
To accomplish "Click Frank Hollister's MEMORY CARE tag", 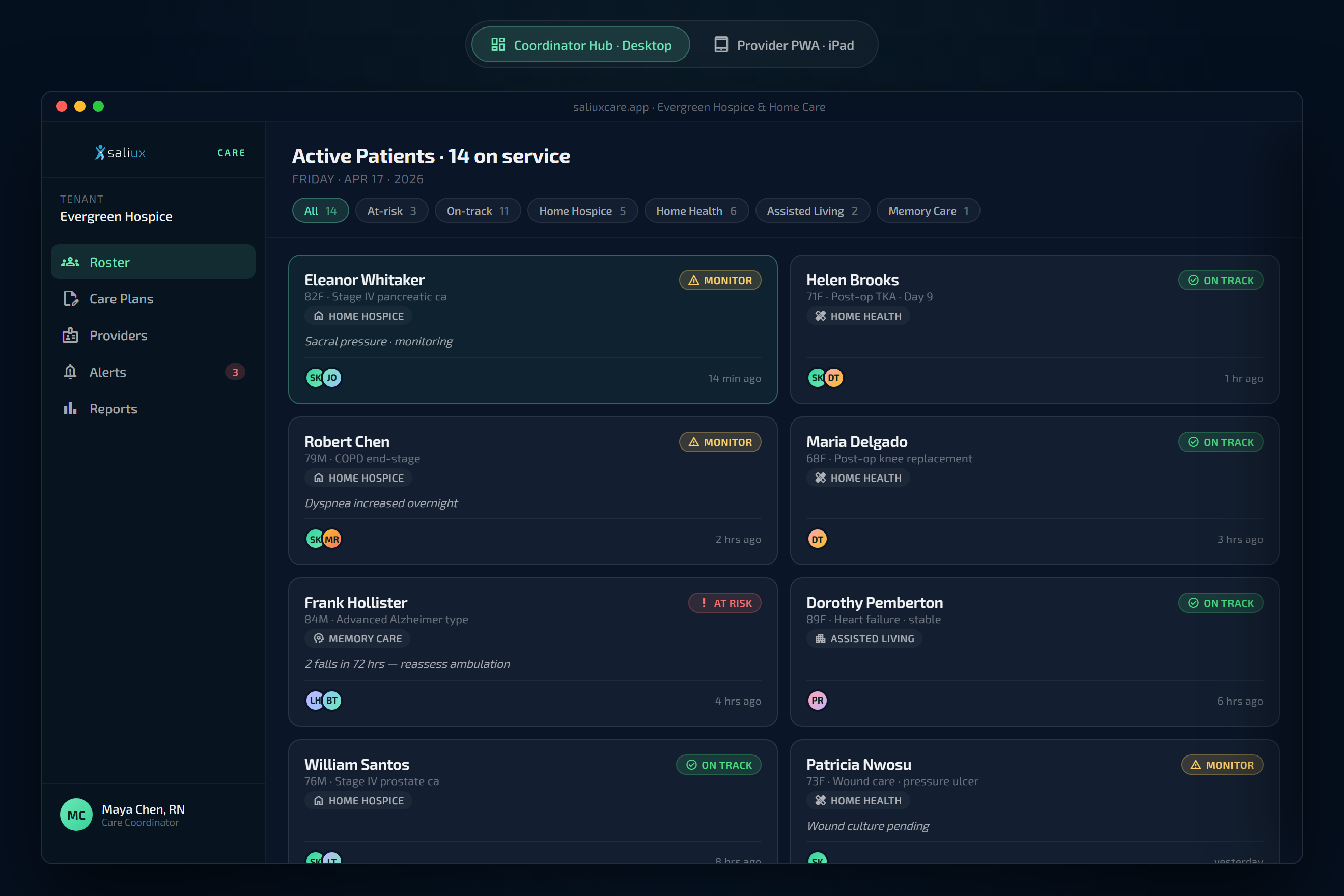I will point(357,639).
